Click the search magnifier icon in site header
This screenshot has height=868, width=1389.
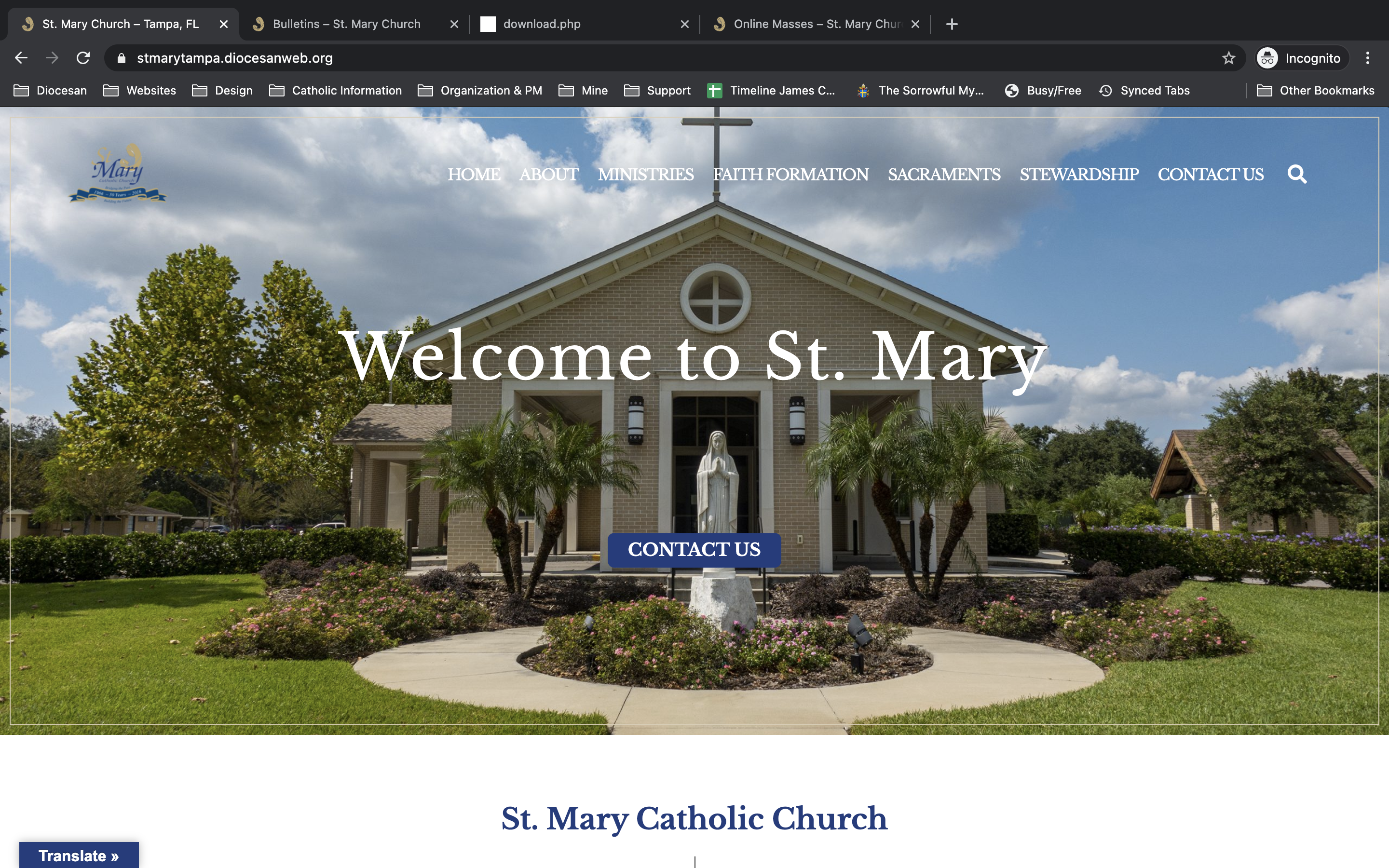1296,174
